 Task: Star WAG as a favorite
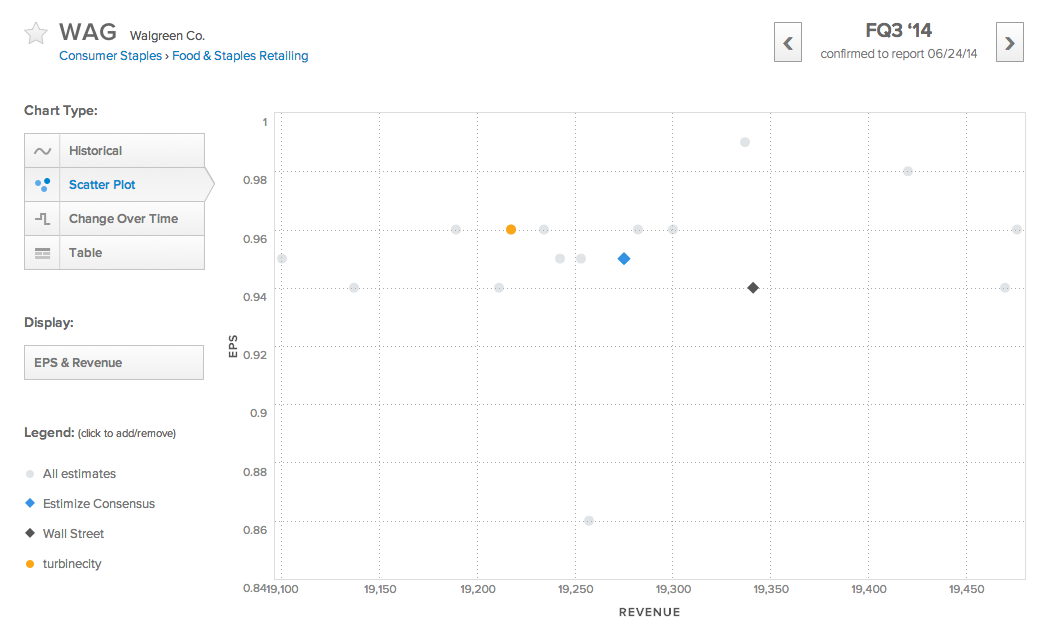click(35, 33)
